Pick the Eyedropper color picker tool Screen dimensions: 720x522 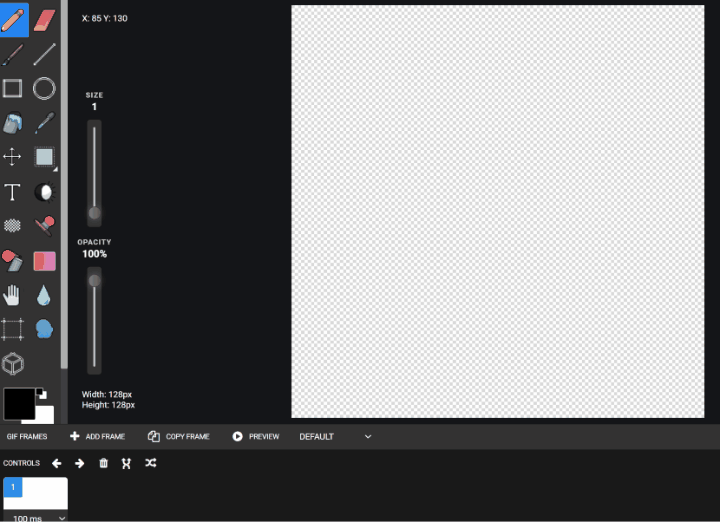tap(45, 123)
